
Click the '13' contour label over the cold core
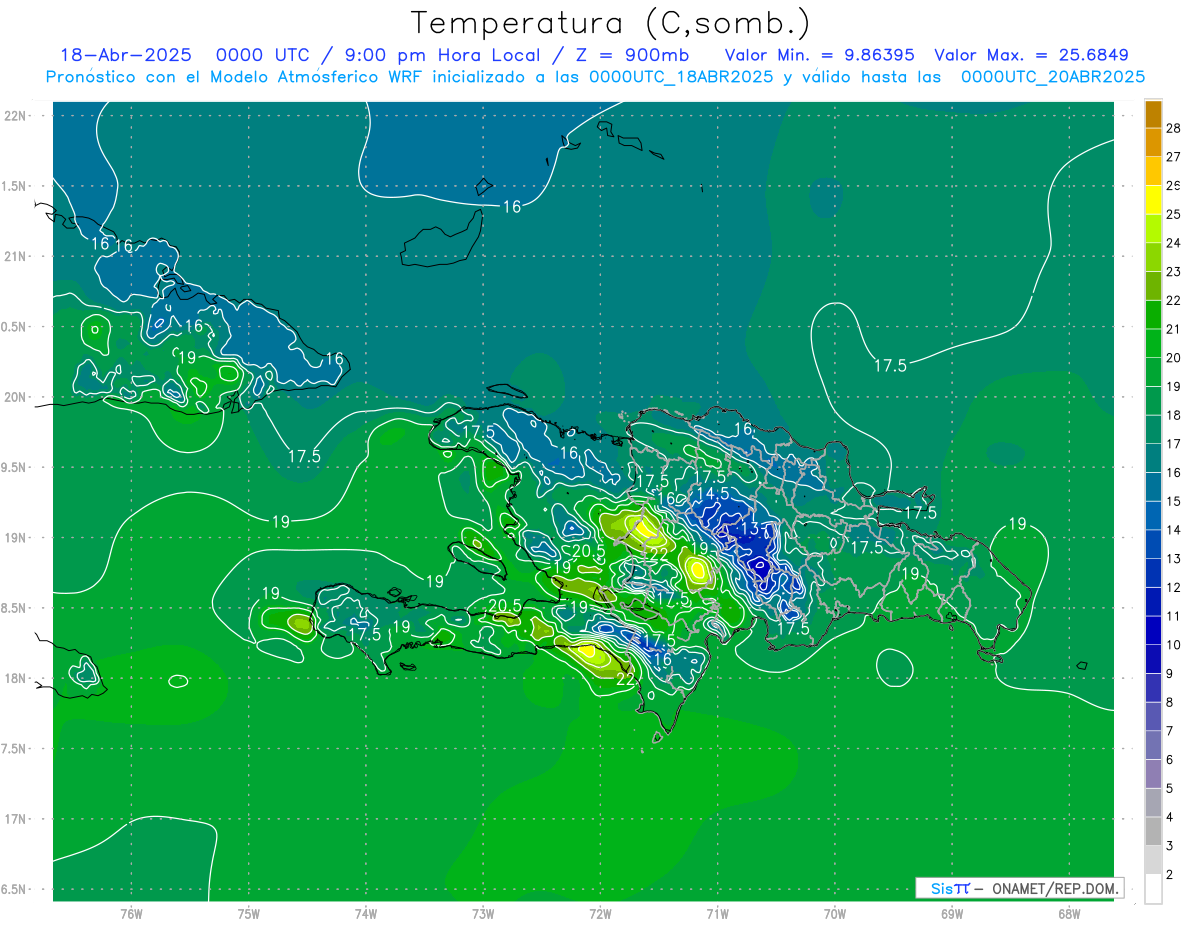coord(751,529)
